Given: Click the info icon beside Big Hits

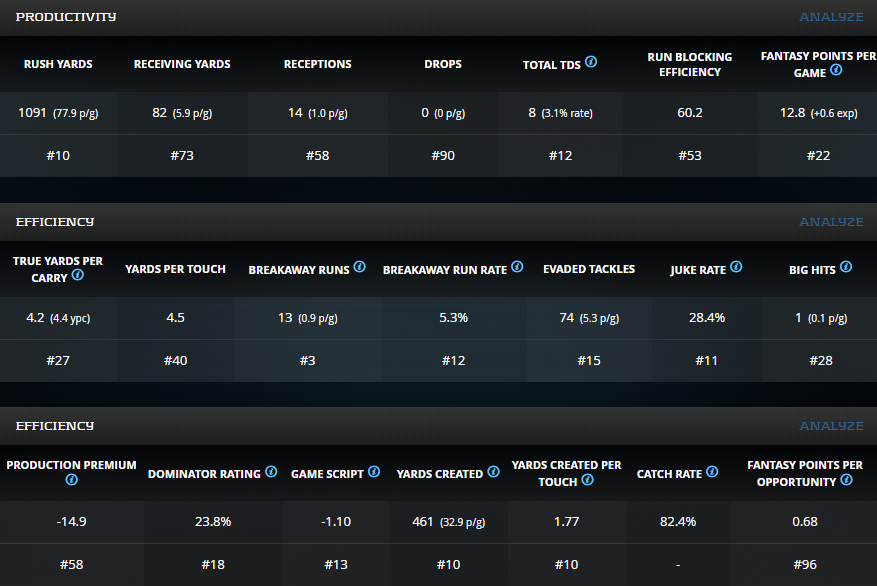Looking at the screenshot, I should pos(846,267).
